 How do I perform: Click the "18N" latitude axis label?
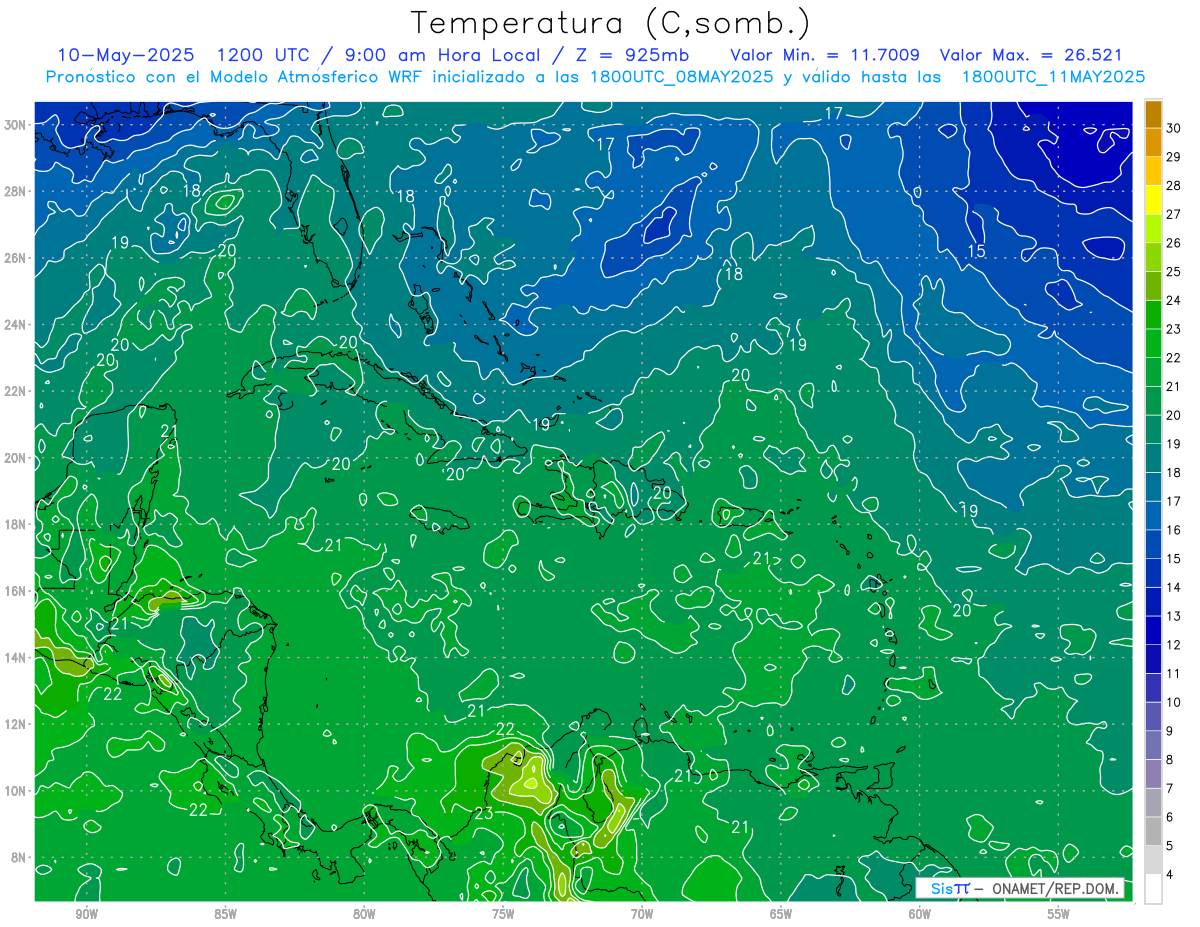coord(16,524)
